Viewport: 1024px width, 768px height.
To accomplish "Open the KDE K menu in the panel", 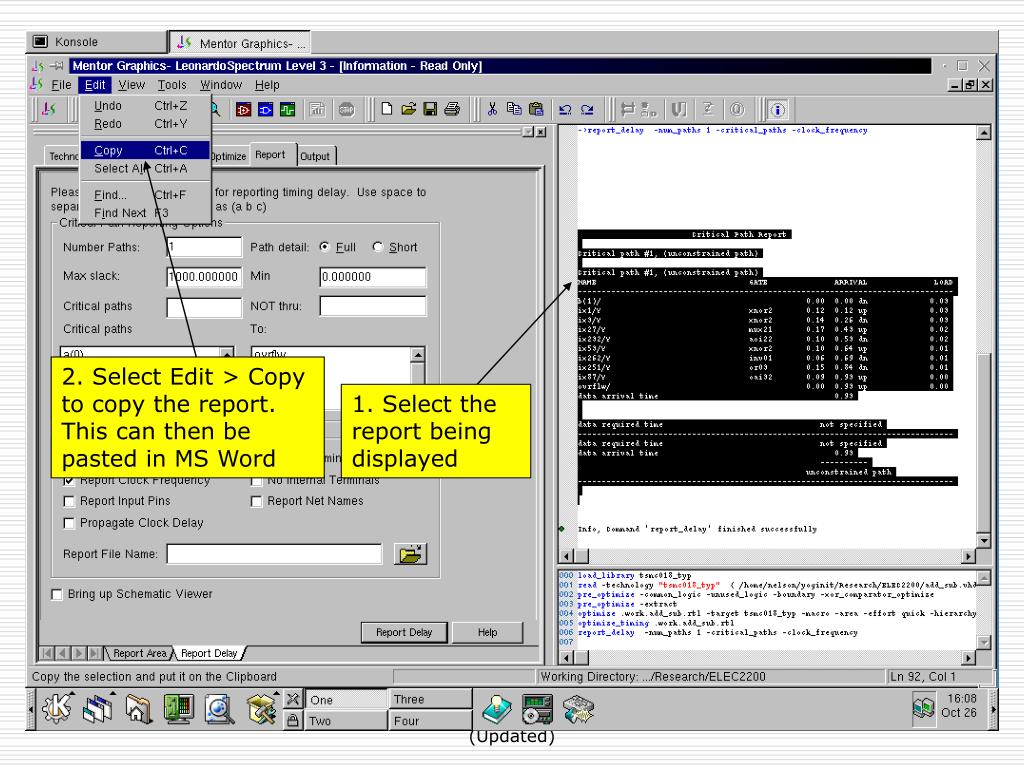I will tap(57, 708).
